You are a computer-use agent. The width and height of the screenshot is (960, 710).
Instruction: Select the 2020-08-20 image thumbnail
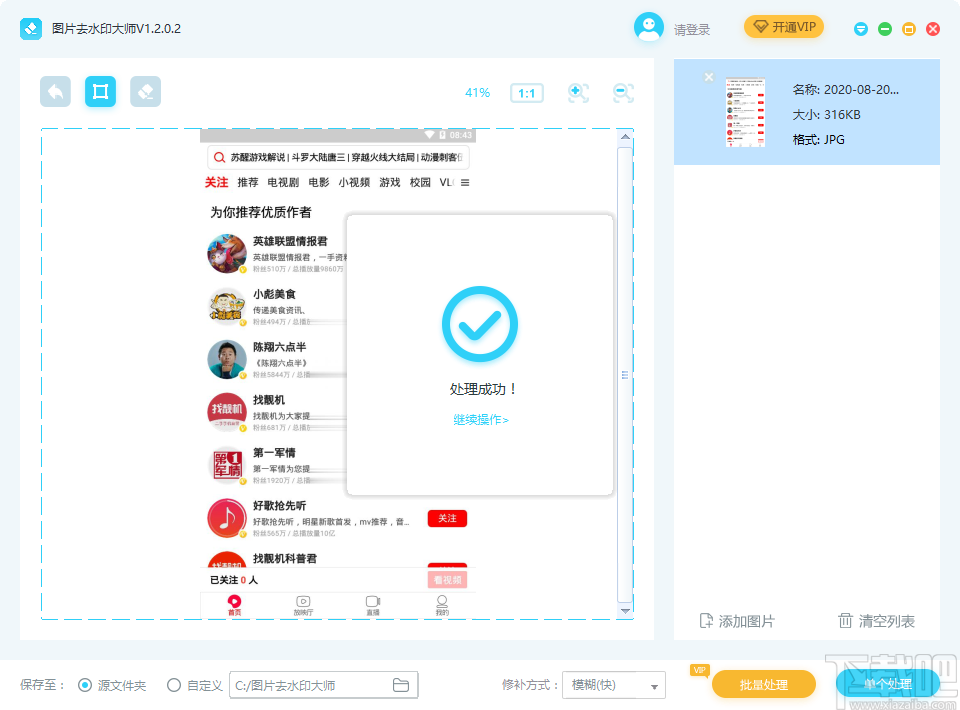coord(743,110)
